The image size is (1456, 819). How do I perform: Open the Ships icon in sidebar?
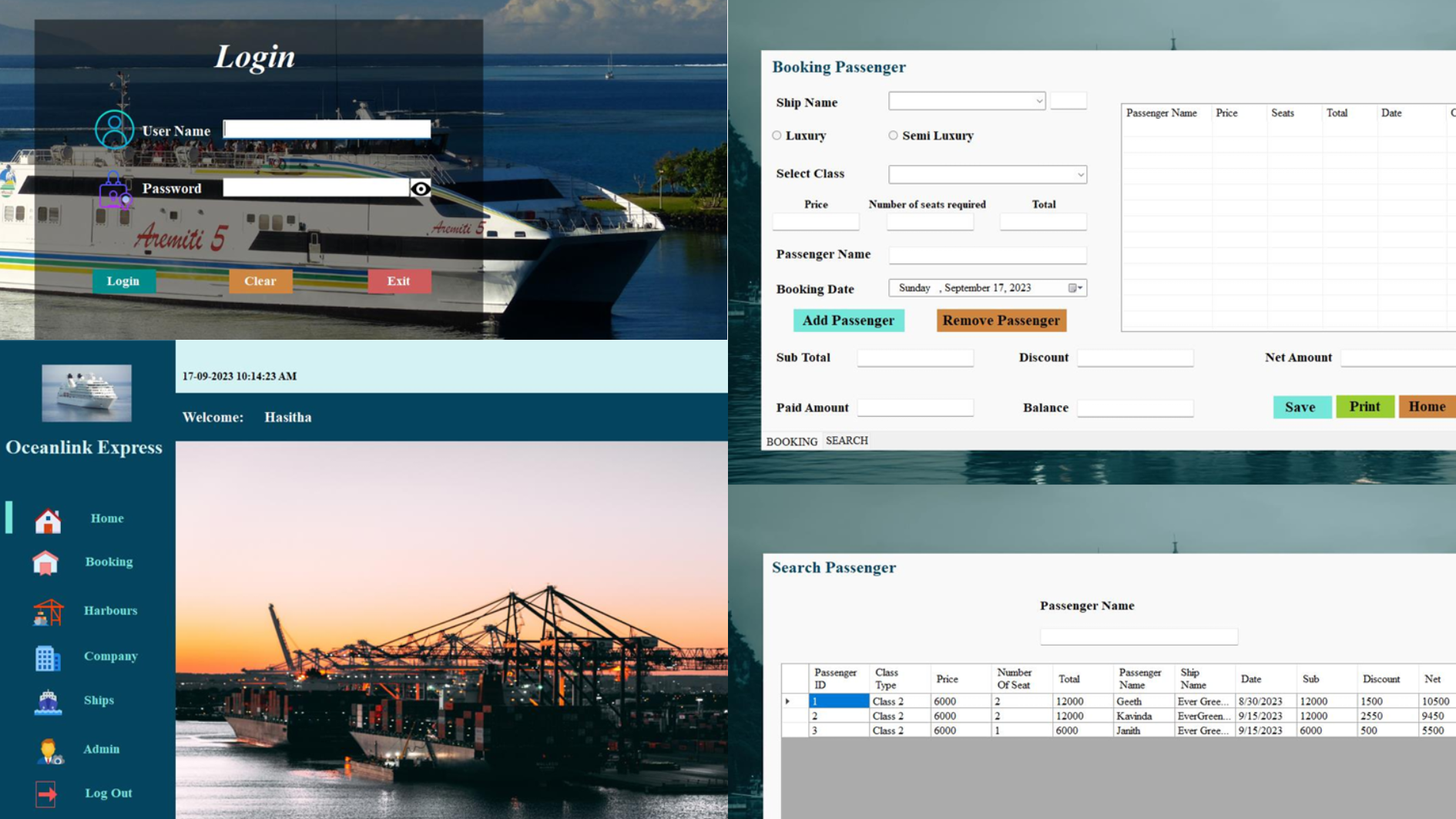pyautogui.click(x=48, y=702)
